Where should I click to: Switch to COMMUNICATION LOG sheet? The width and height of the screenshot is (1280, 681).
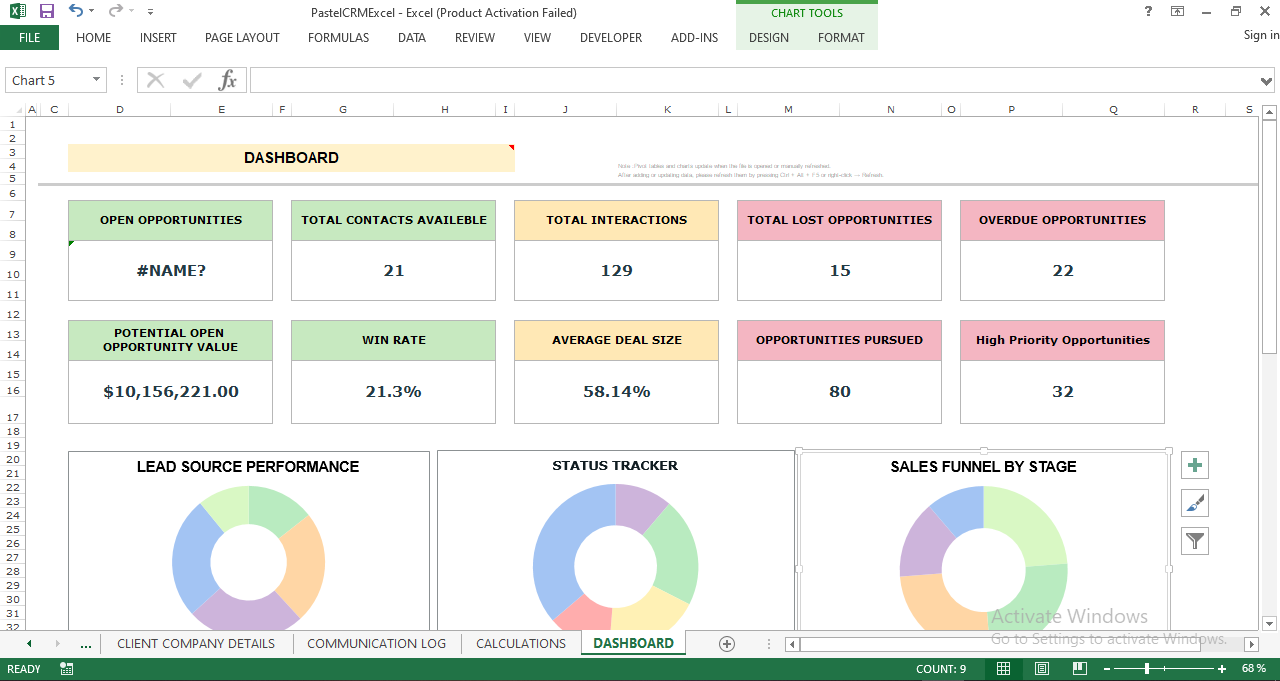[x=377, y=644]
